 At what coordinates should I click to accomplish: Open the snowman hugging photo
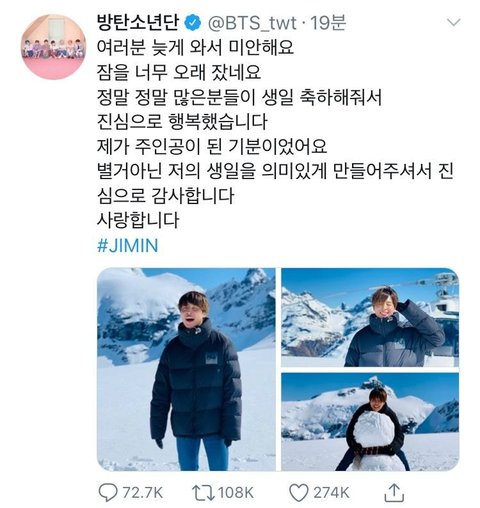click(370, 422)
